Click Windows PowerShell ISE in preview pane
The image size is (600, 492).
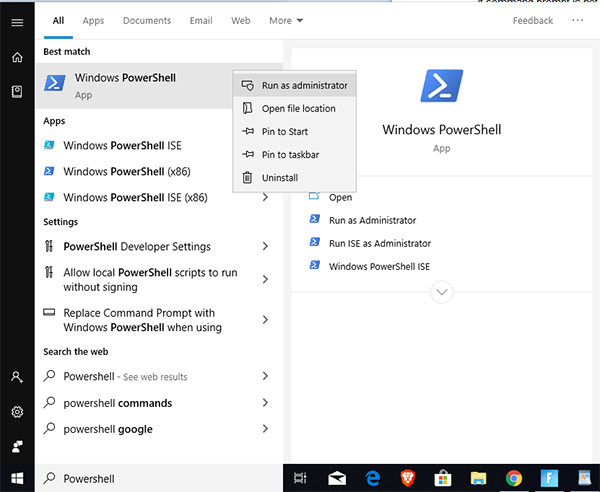click(379, 266)
